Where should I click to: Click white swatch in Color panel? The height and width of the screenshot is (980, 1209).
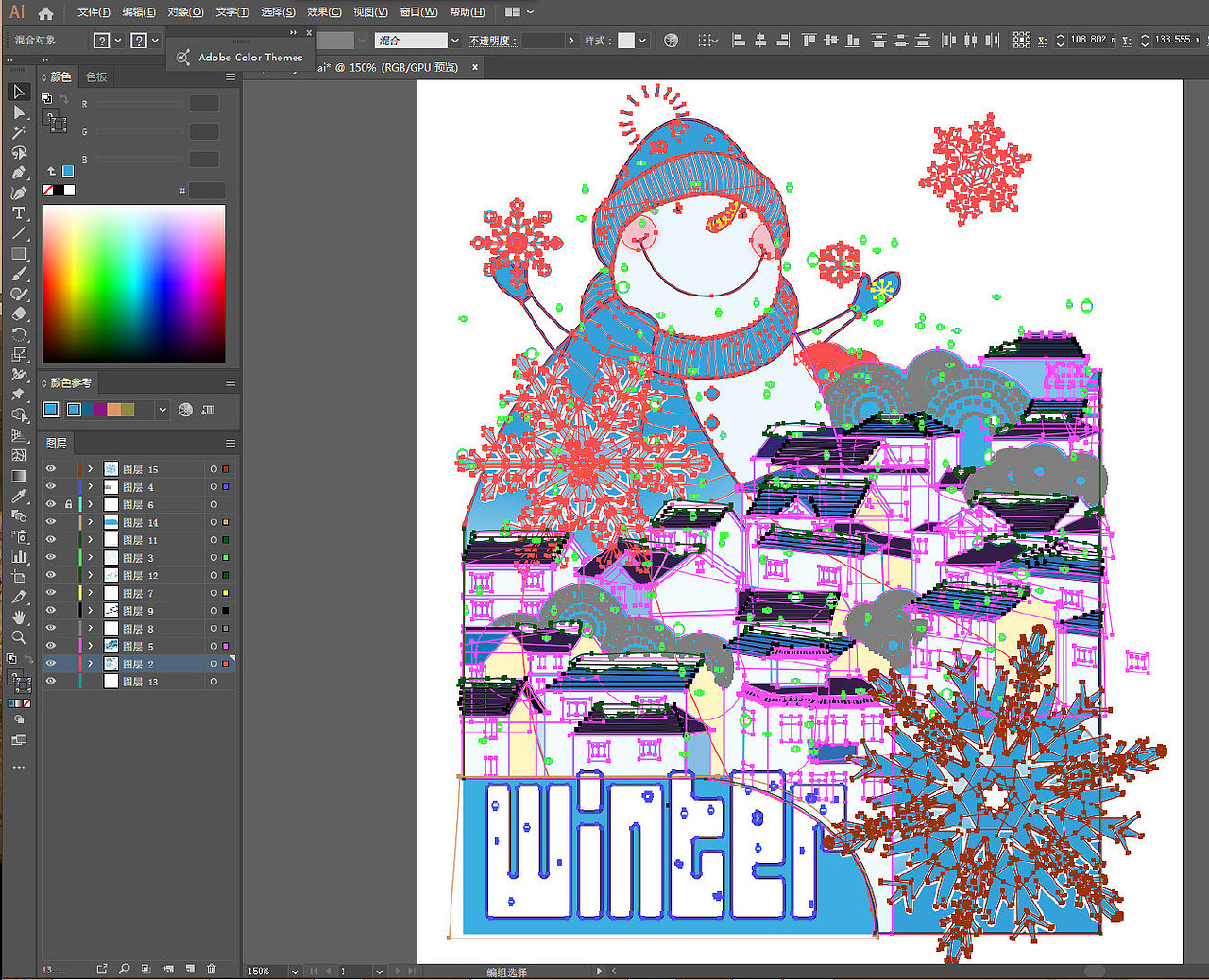pyautogui.click(x=70, y=190)
